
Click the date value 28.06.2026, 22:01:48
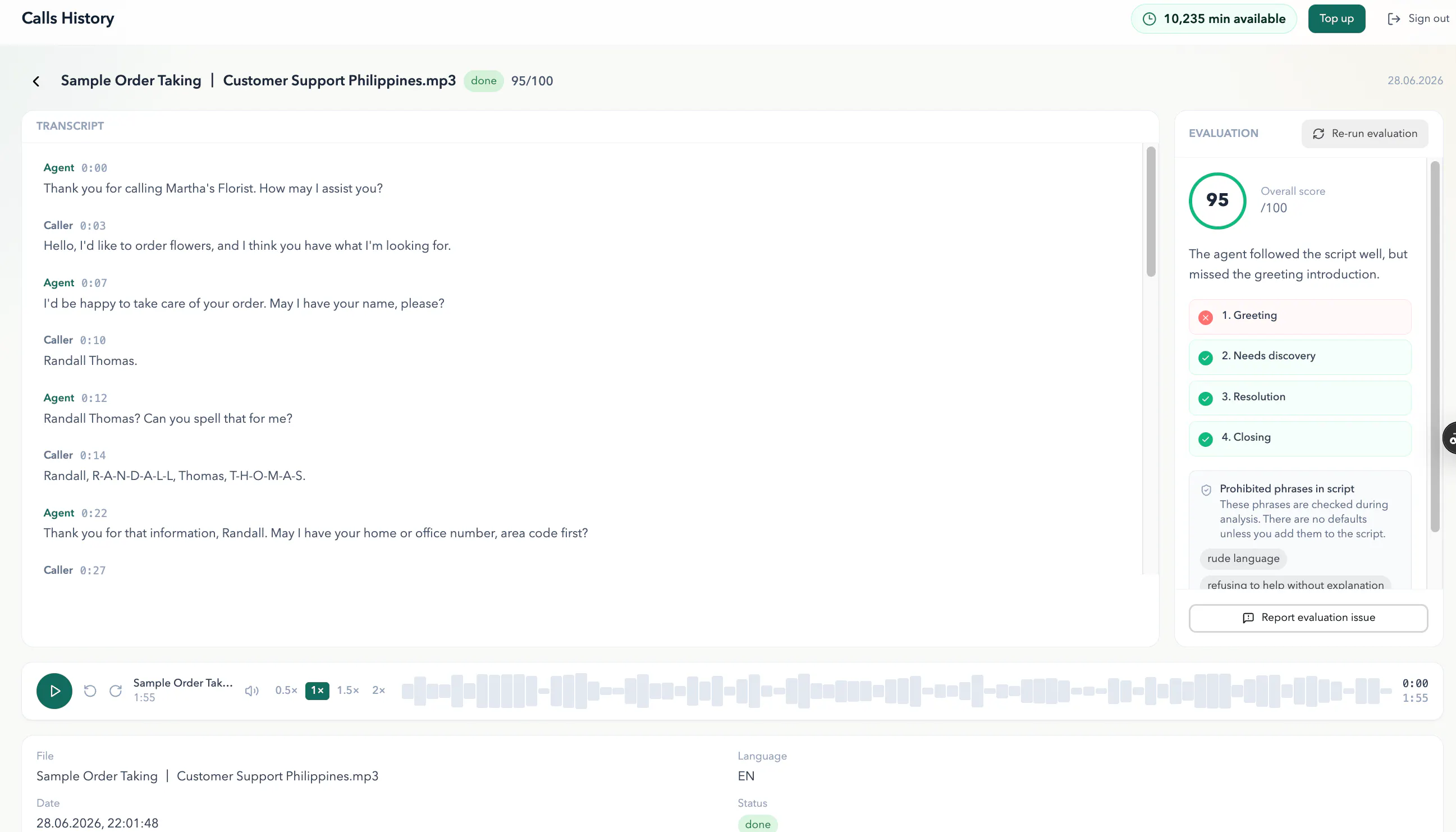(x=97, y=824)
